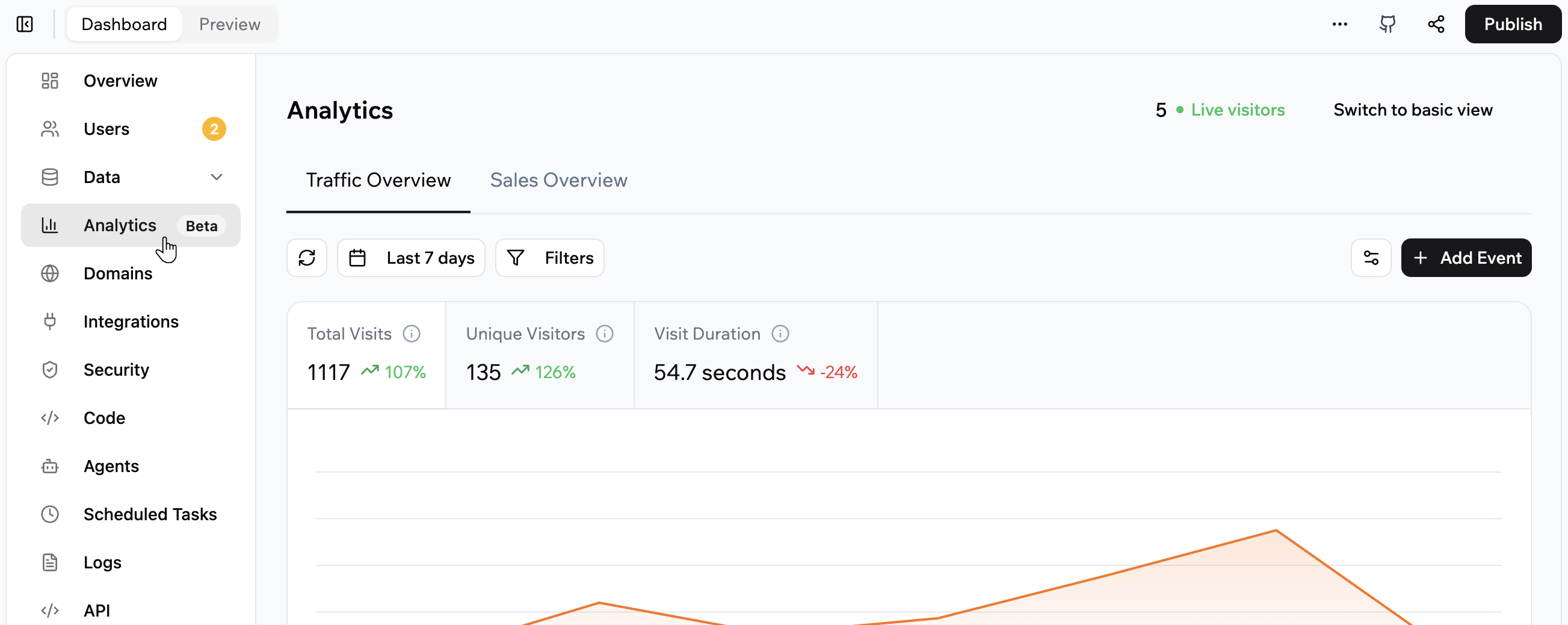Screen dimensions: 1568x625
Task: Navigate to Scheduled Tasks
Action: [150, 514]
